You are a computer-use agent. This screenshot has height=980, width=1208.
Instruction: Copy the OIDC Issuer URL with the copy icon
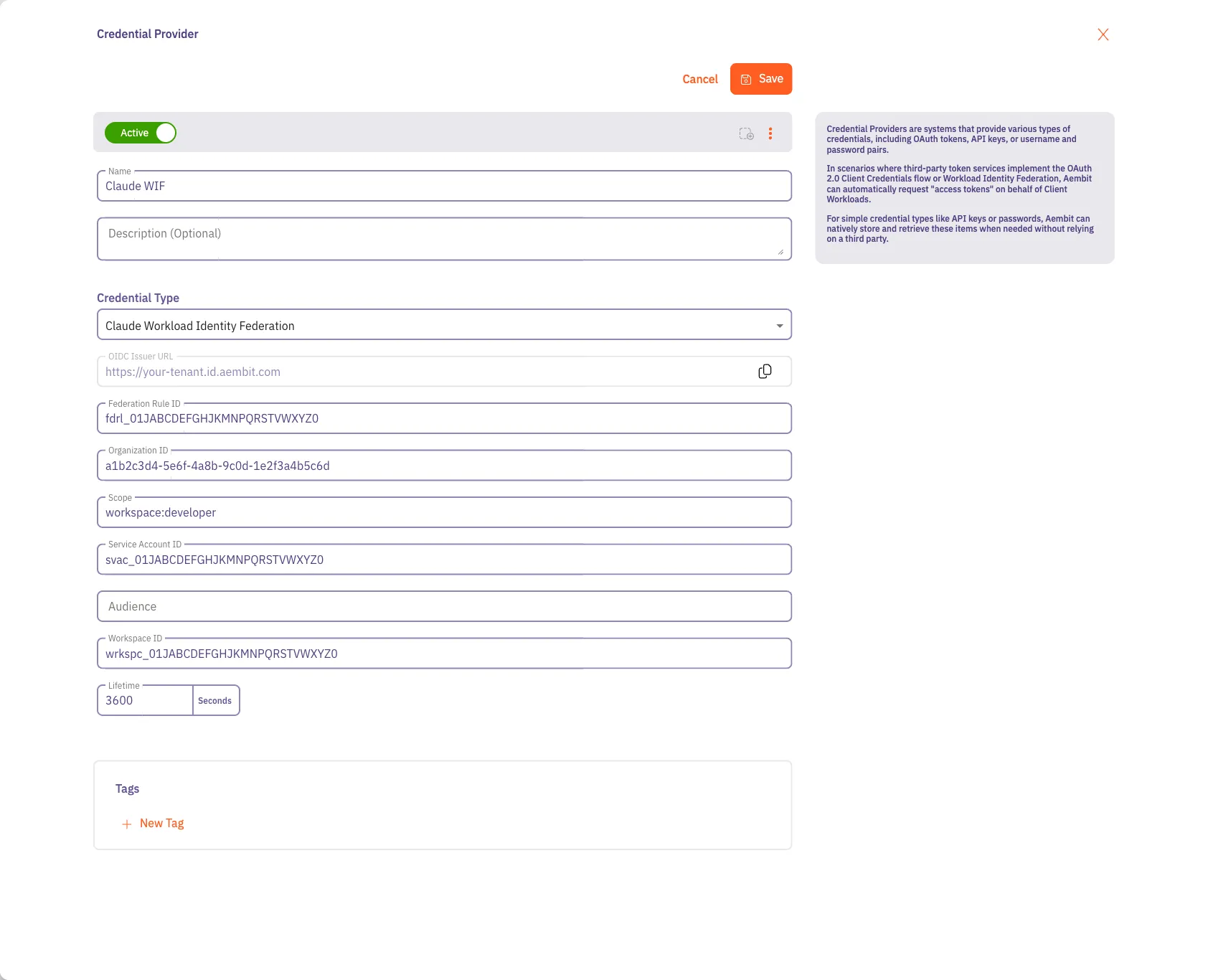(x=765, y=372)
